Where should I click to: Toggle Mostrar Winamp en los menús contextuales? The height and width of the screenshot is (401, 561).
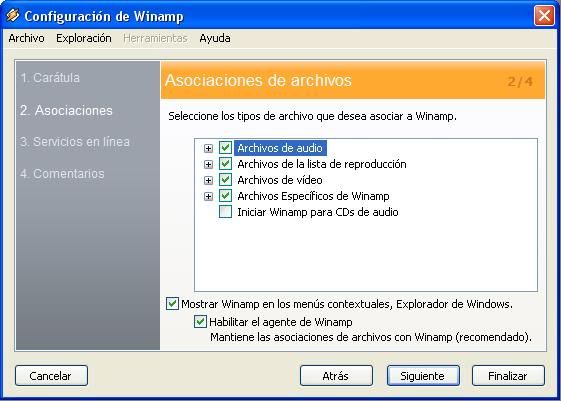[172, 304]
